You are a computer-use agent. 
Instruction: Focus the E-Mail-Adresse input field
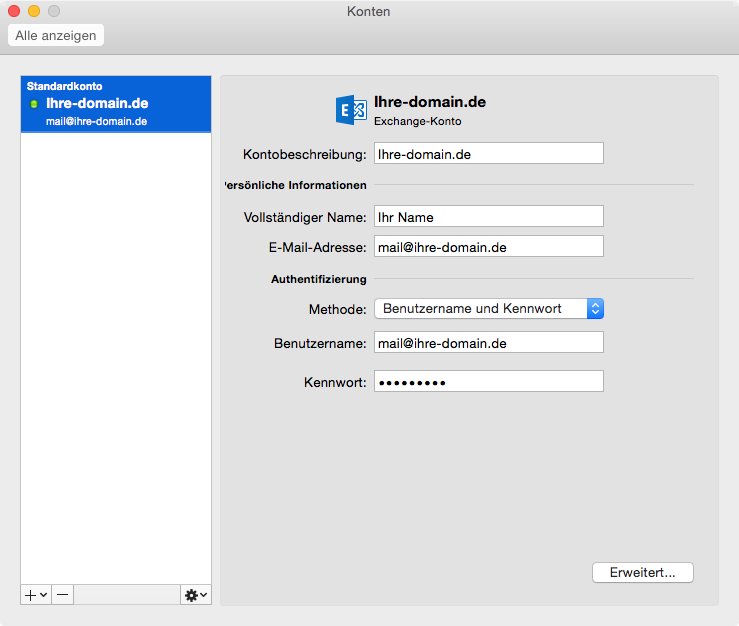pyautogui.click(x=489, y=247)
